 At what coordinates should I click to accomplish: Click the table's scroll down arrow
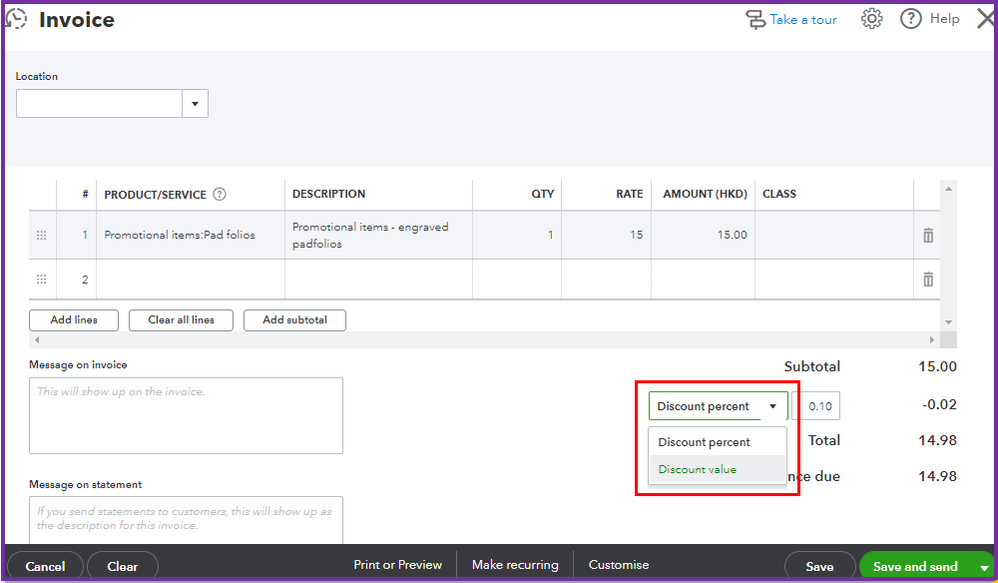948,323
